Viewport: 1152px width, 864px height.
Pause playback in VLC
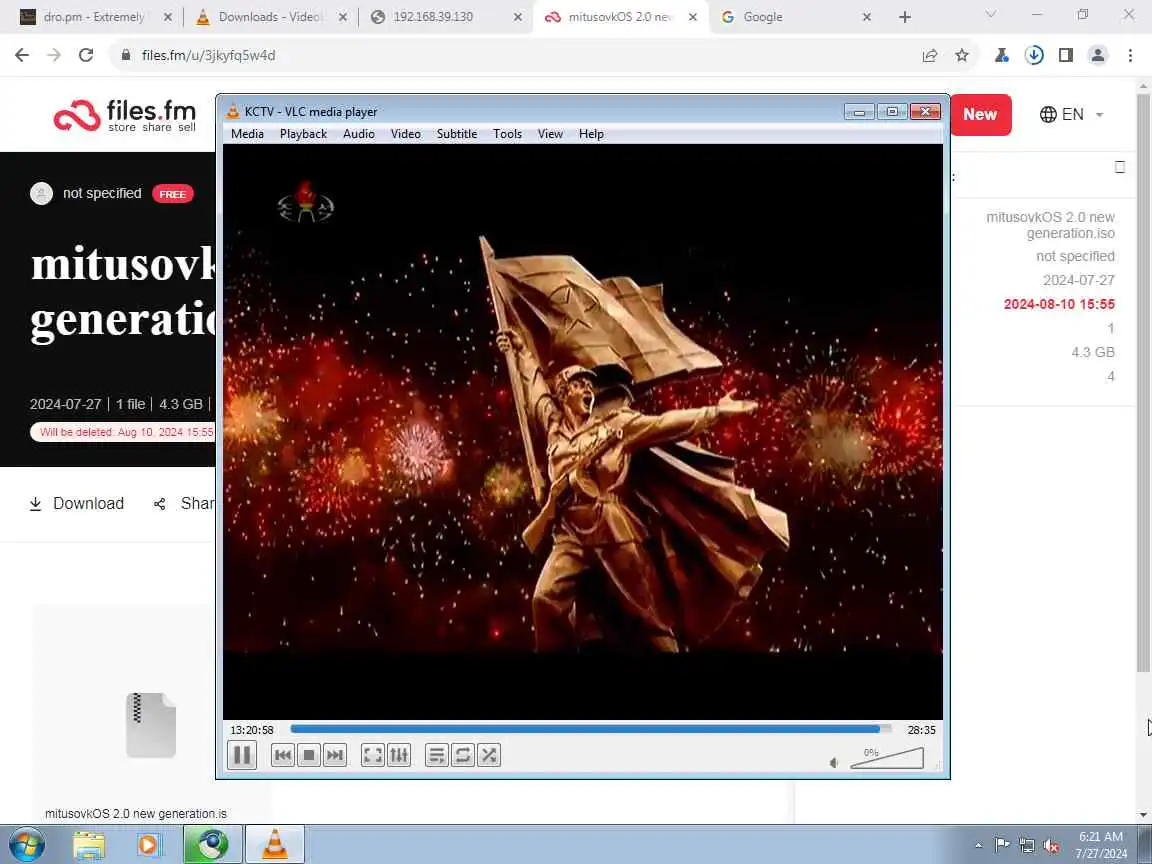pyautogui.click(x=242, y=755)
